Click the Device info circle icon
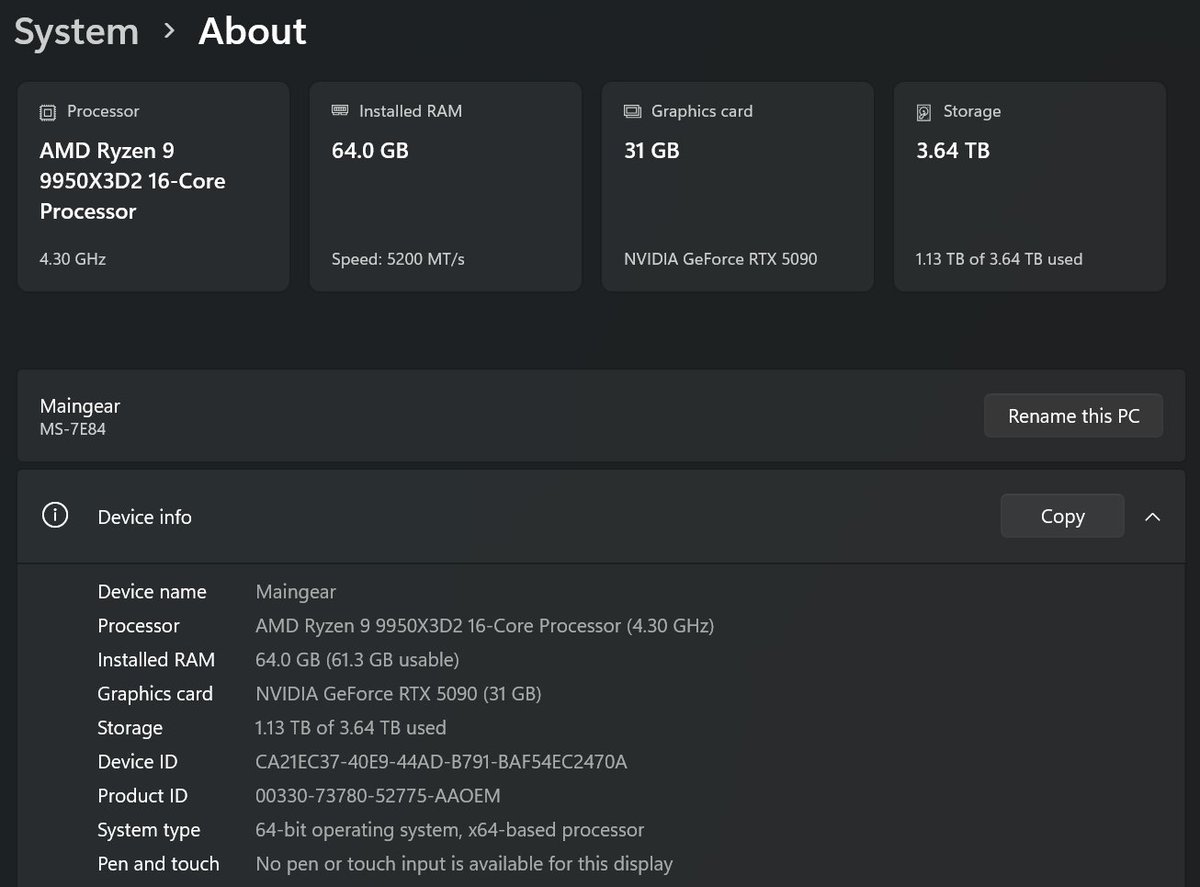This screenshot has width=1200, height=887. click(54, 516)
